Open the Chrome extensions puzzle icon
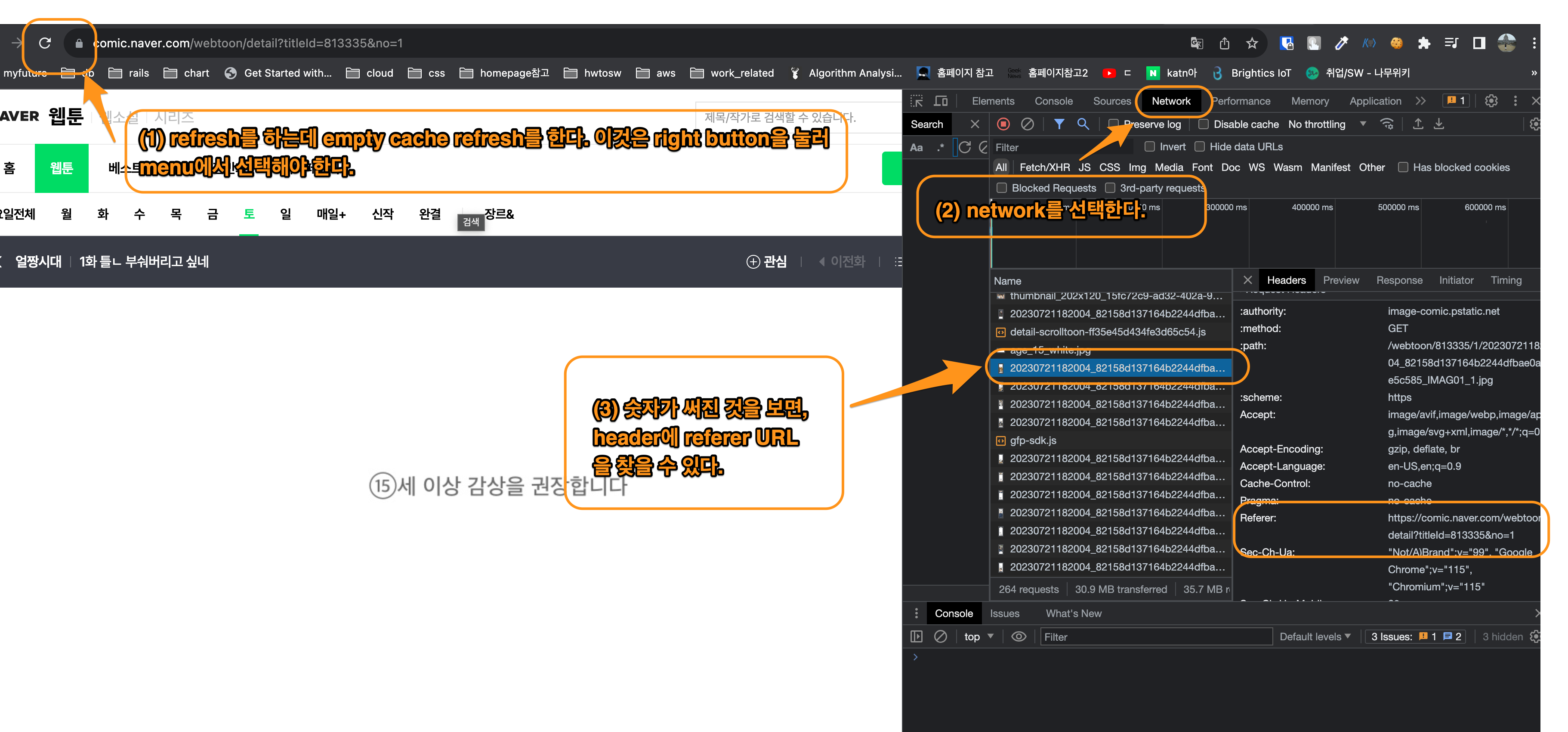 click(1424, 43)
